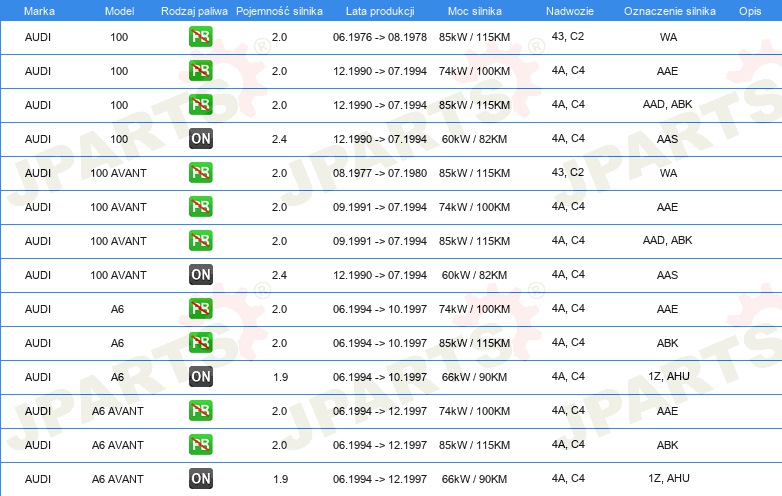Viewport: 782px width, 496px height.
Task: Click model A6 in the ABK row
Action: tap(117, 343)
